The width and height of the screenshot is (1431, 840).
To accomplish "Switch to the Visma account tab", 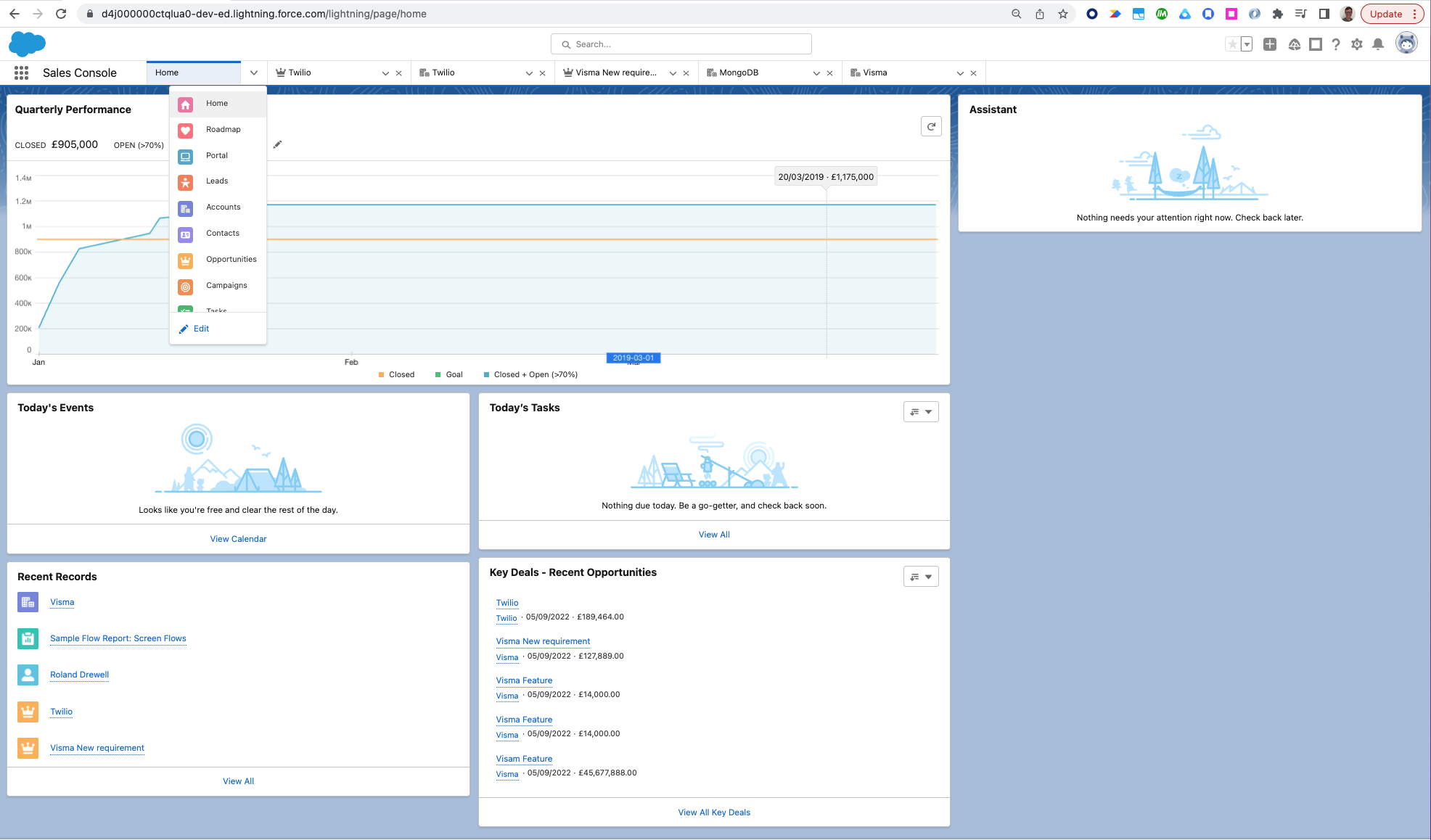I will [874, 73].
